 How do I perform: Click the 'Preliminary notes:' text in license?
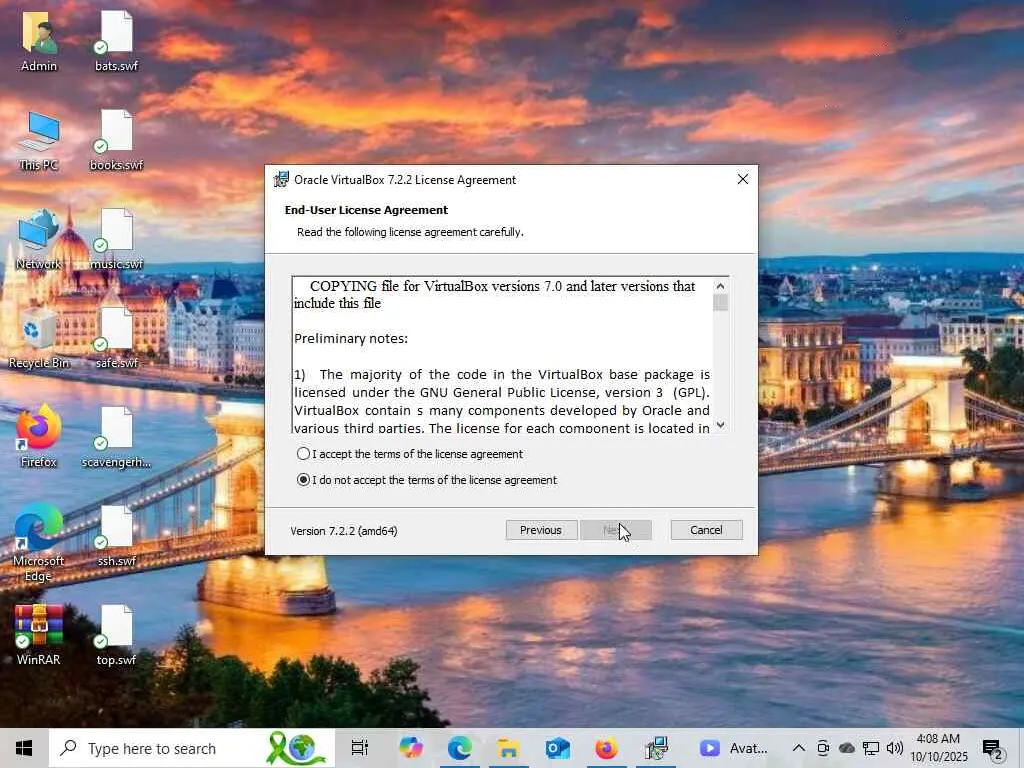click(x=351, y=338)
